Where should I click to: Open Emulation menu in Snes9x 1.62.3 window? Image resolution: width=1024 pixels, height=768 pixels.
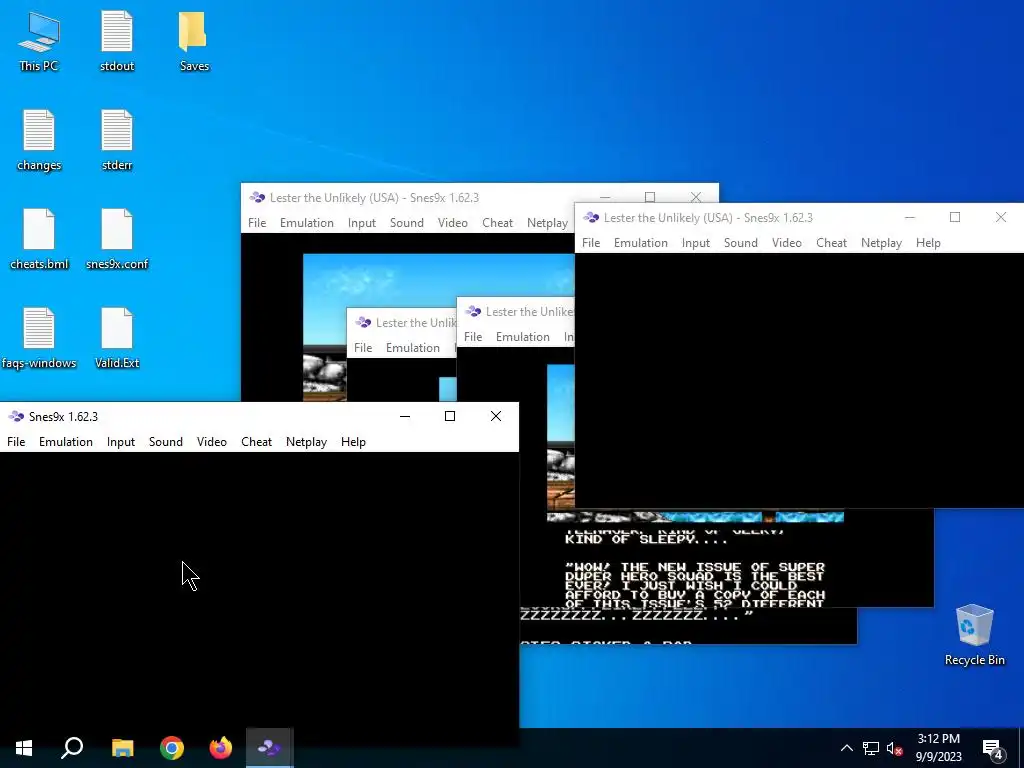tap(66, 442)
